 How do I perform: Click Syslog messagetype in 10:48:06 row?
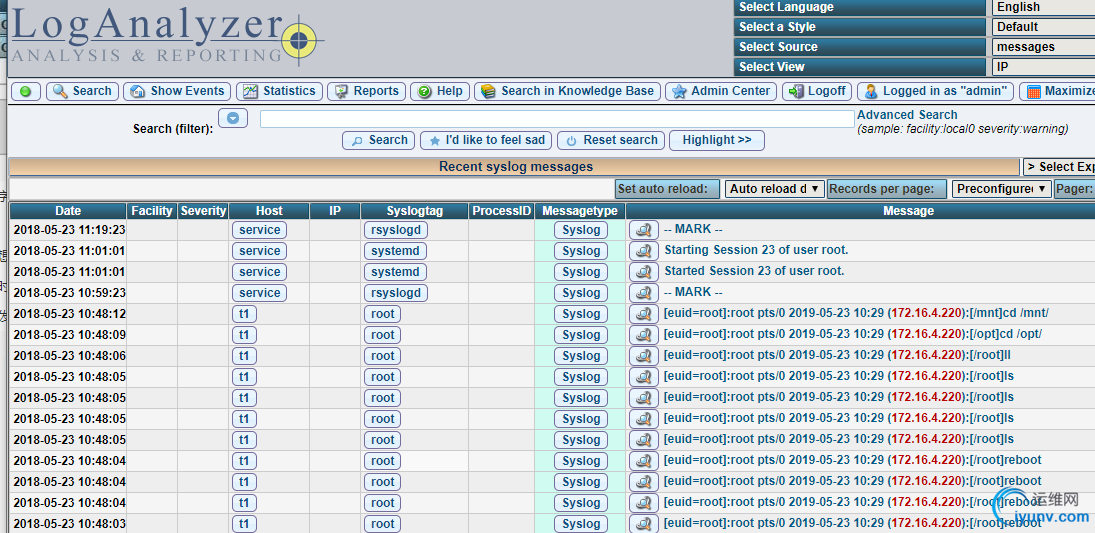pyautogui.click(x=580, y=356)
